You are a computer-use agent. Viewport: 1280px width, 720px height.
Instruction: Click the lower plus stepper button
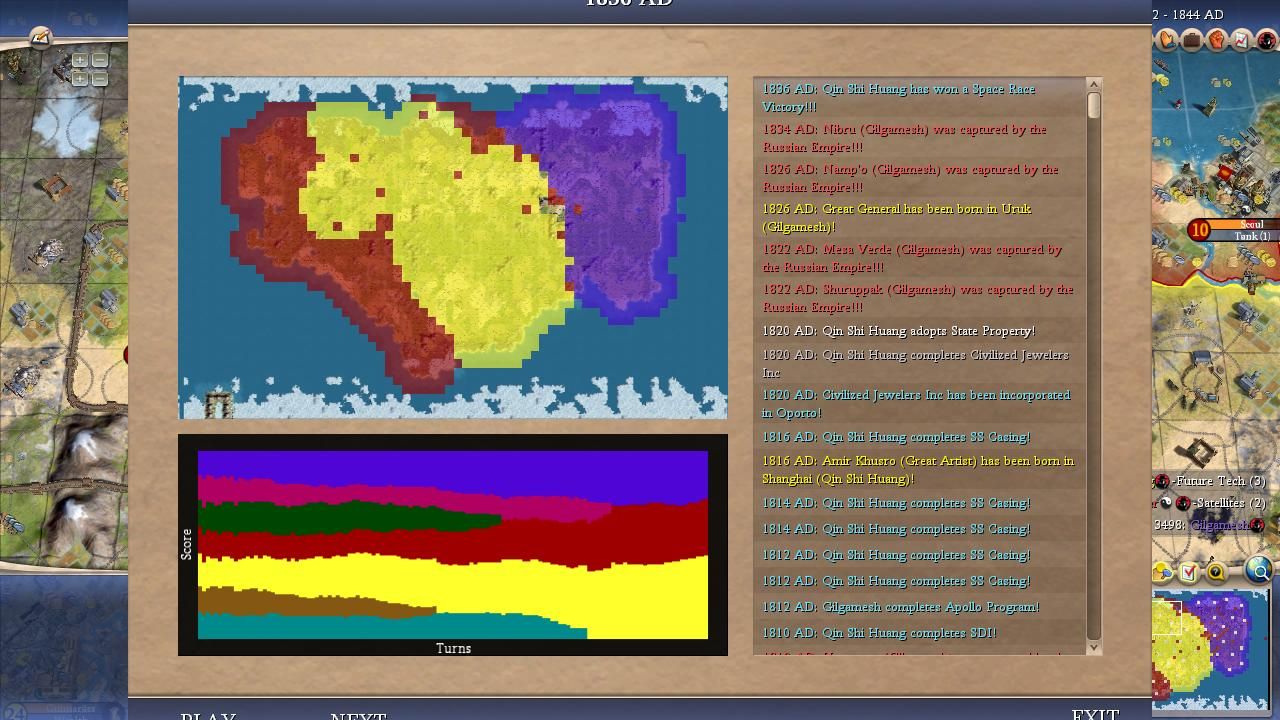[80, 78]
